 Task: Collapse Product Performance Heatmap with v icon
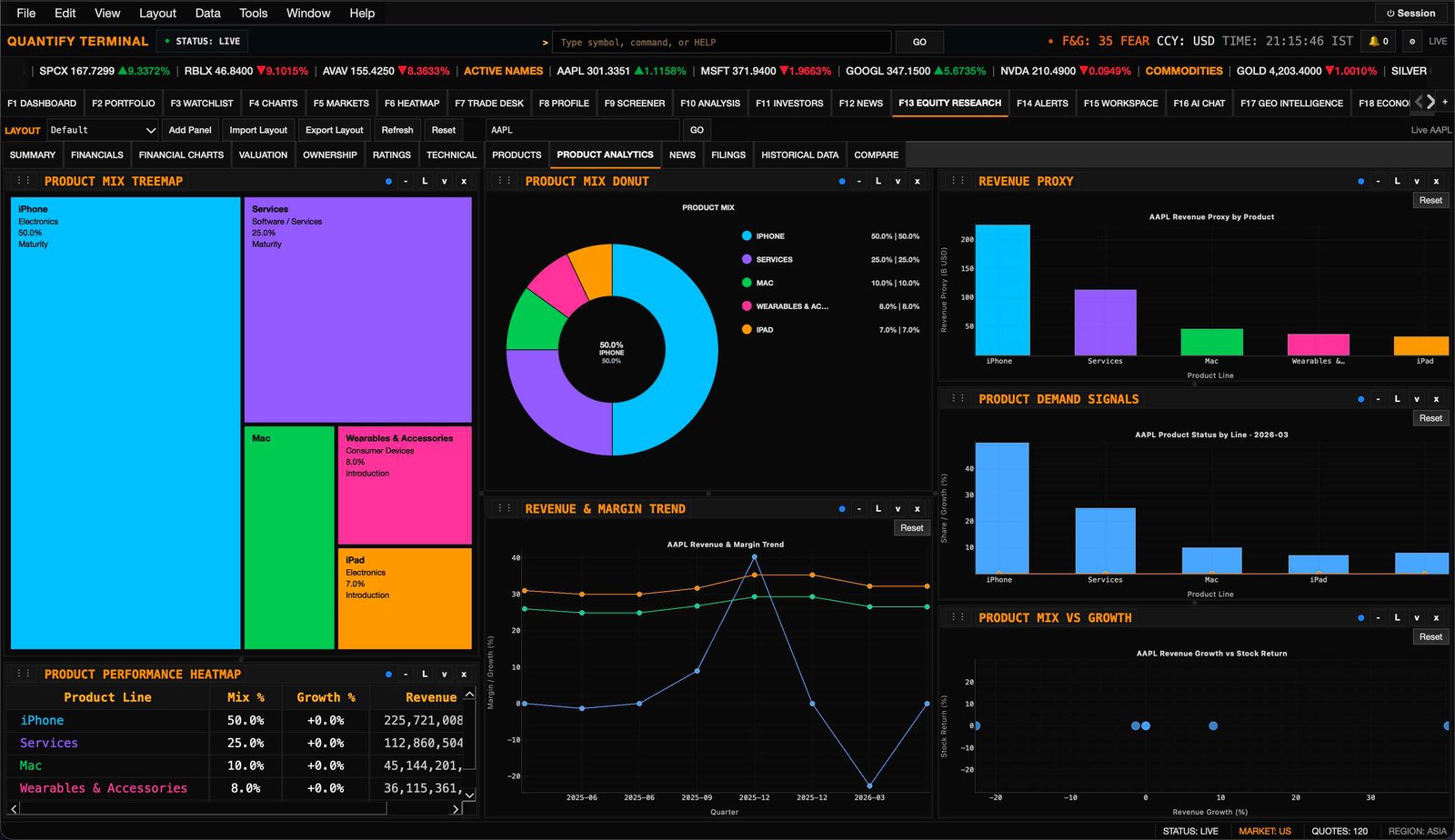(x=445, y=675)
